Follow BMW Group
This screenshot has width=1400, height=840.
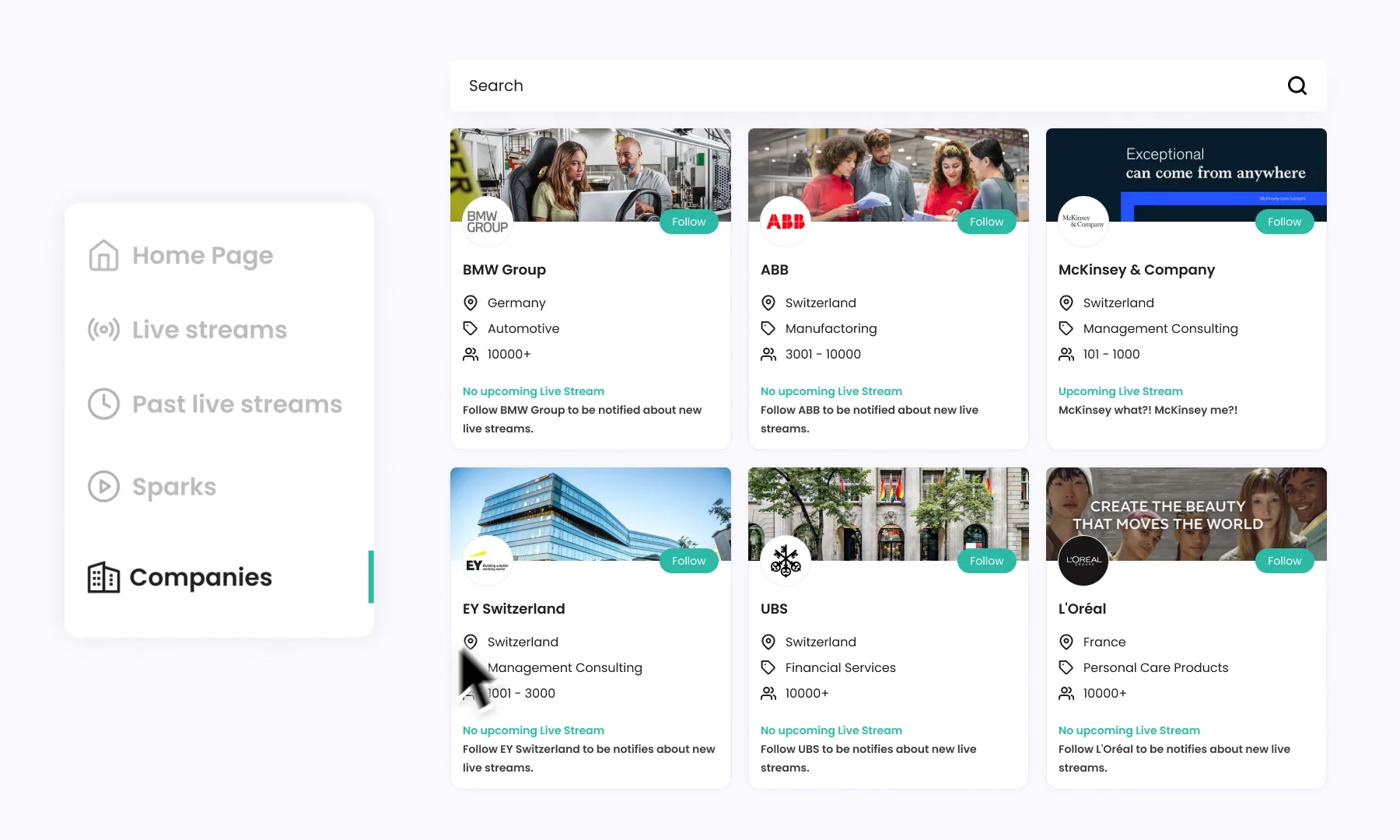(x=688, y=222)
